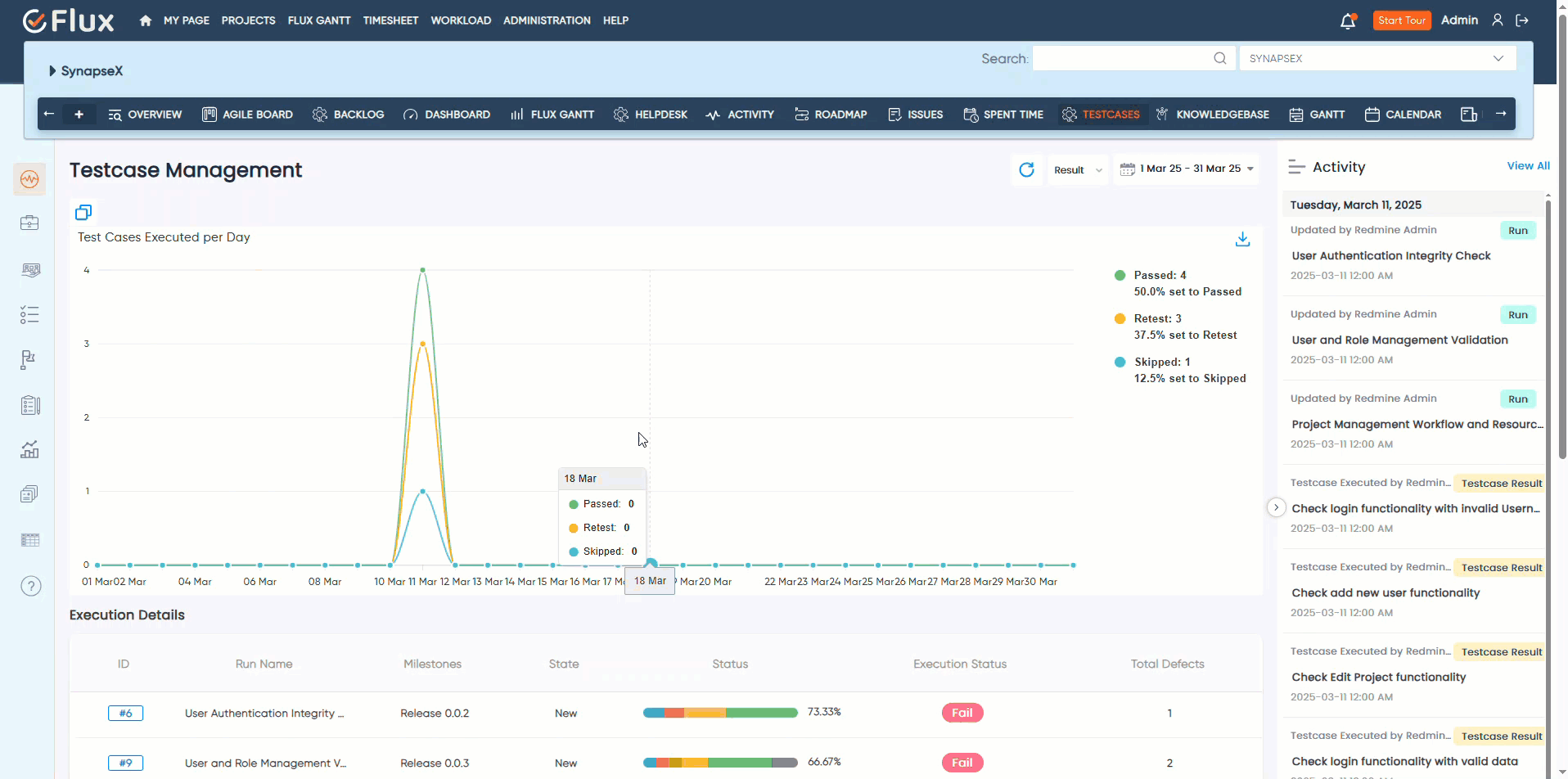
Task: Open the Calendar tab
Action: click(x=1403, y=115)
